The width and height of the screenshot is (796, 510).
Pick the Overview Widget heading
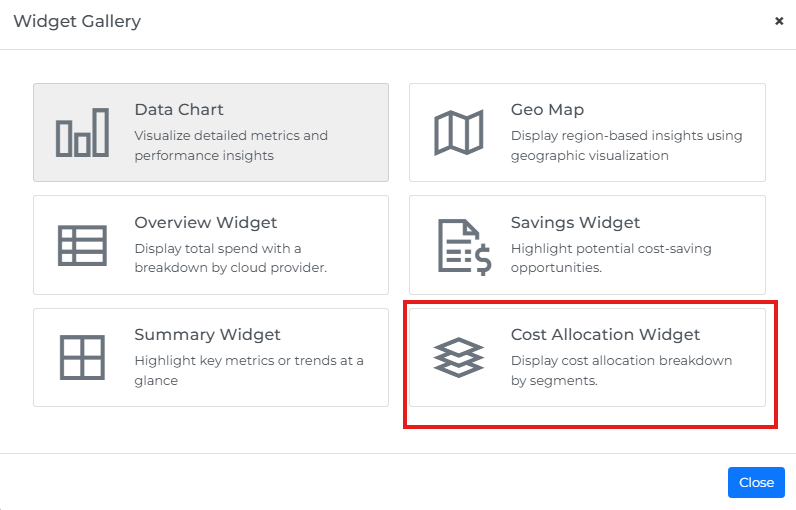[205, 223]
